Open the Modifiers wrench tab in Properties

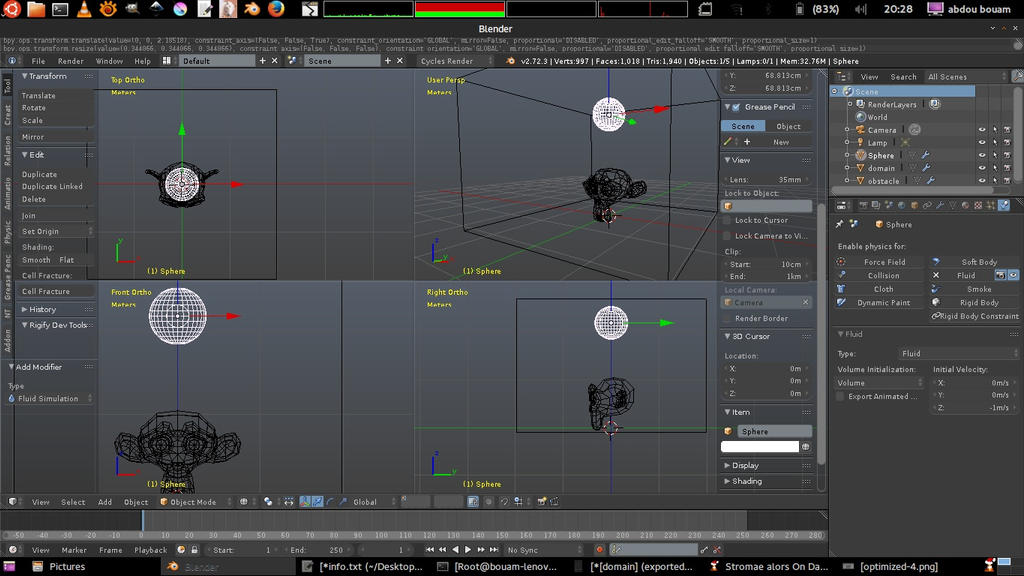(940, 205)
